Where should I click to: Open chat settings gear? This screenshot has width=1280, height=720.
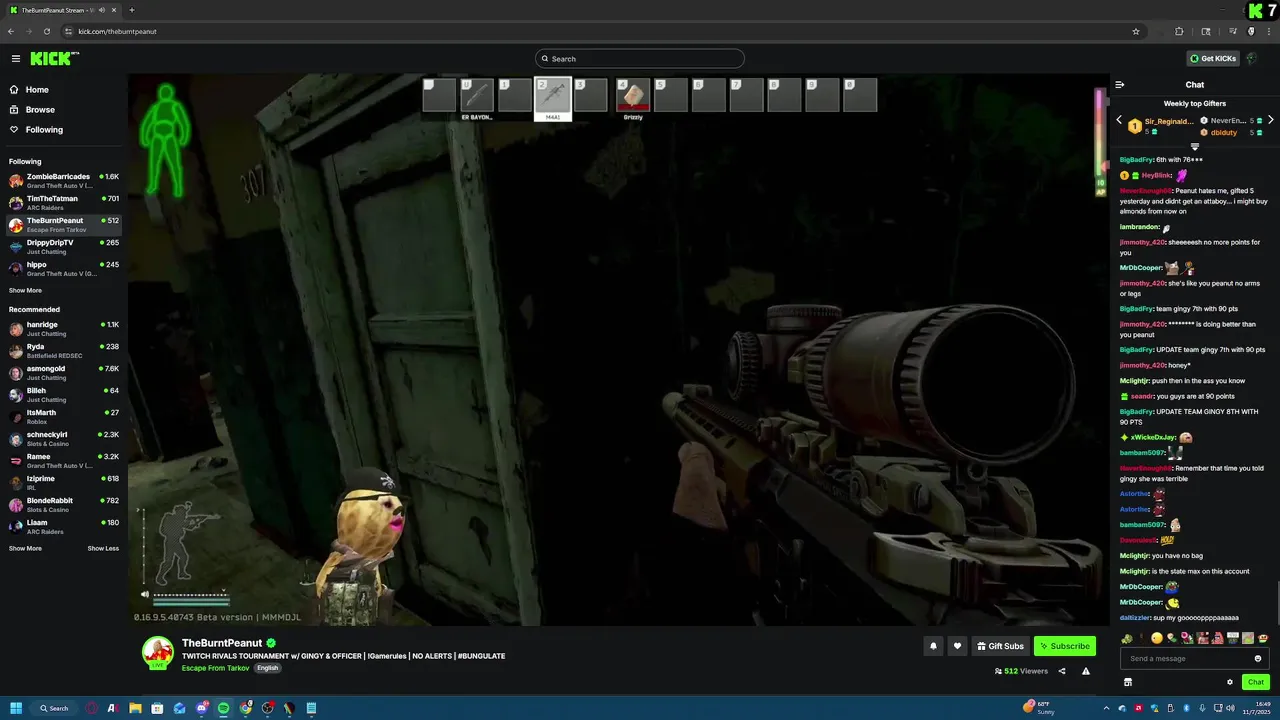tap(1230, 682)
